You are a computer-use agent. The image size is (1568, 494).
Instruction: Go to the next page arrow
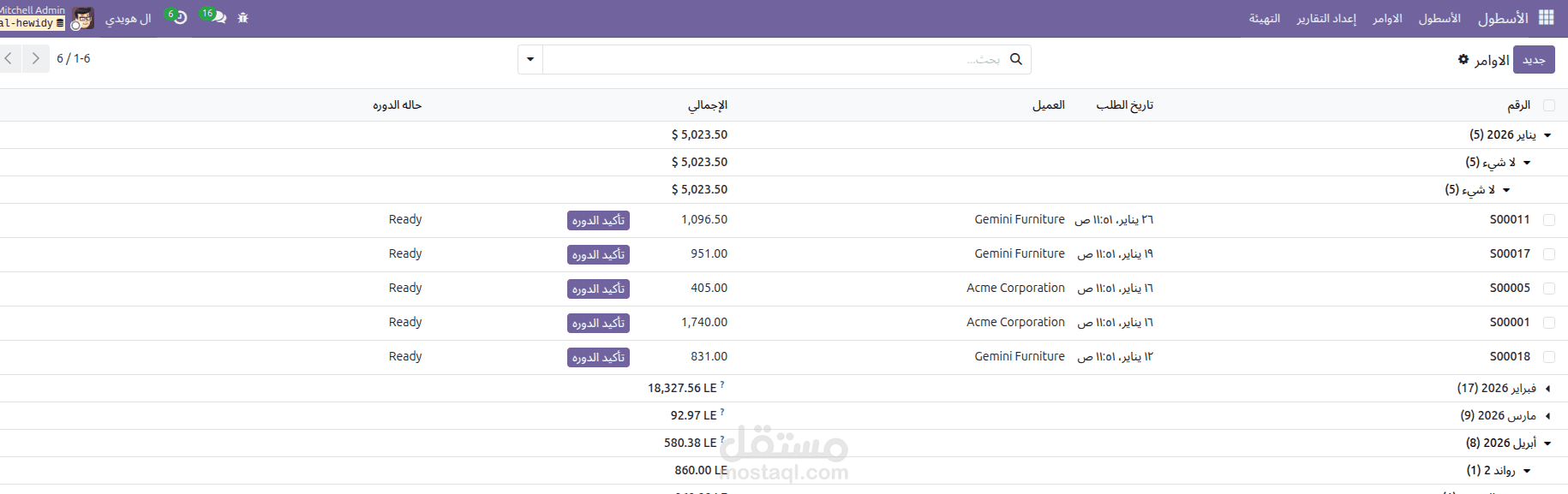point(35,58)
